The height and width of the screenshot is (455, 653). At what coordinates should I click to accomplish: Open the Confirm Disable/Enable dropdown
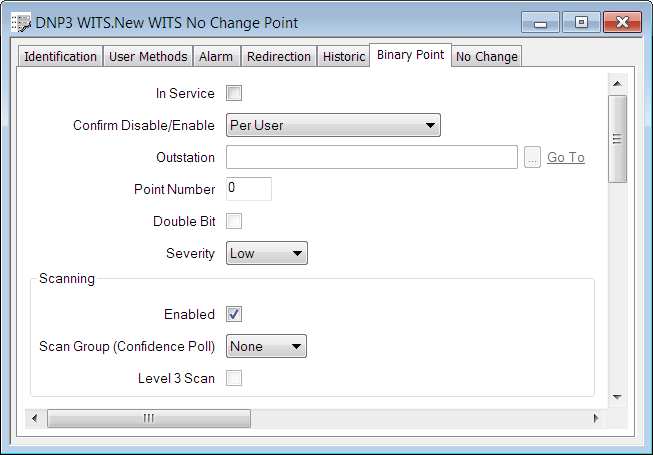pyautogui.click(x=333, y=126)
